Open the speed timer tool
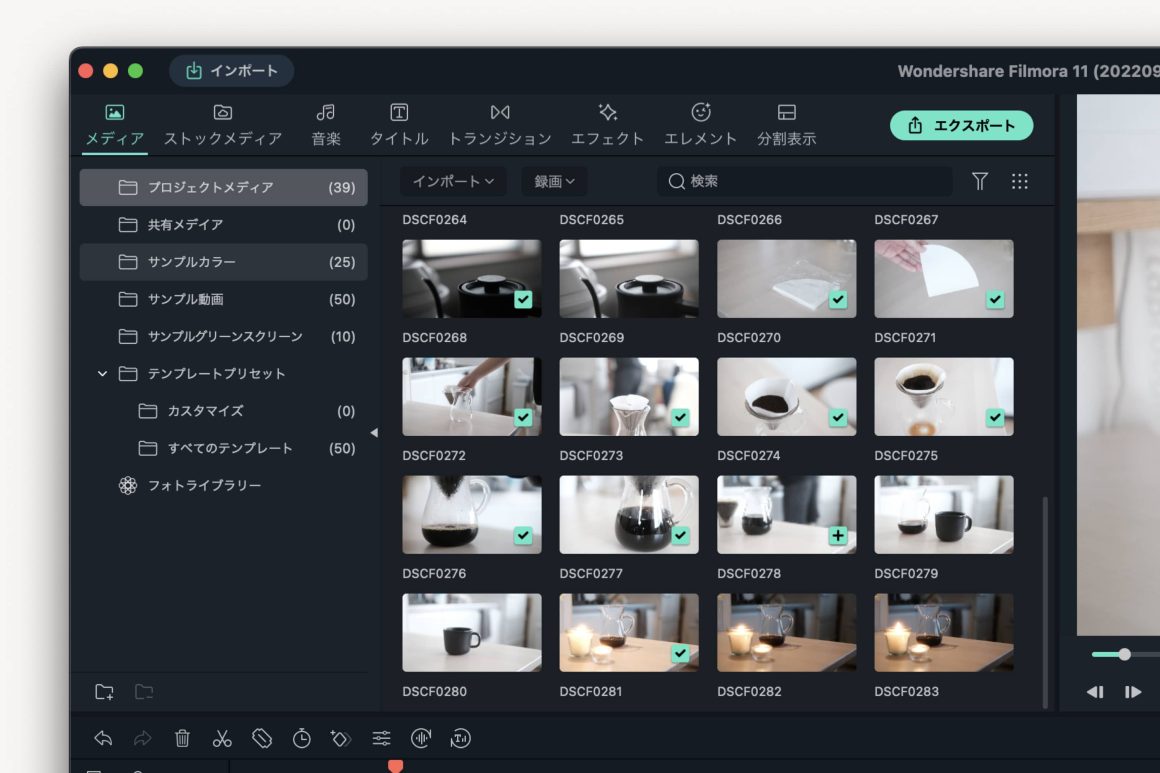Screen dimensions: 1160x773 tap(302, 739)
